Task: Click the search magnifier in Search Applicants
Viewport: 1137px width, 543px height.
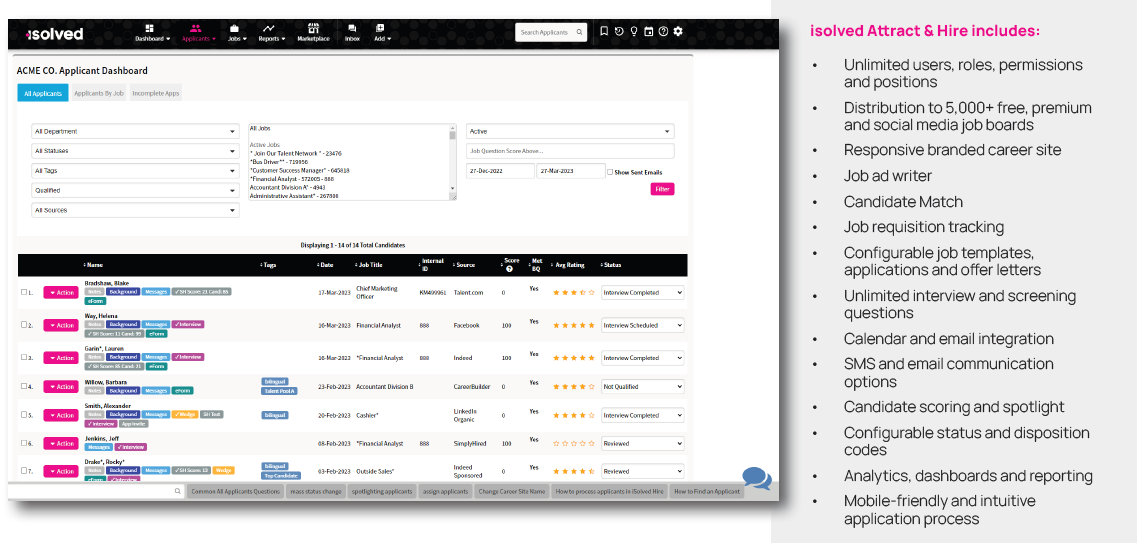Action: click(579, 33)
